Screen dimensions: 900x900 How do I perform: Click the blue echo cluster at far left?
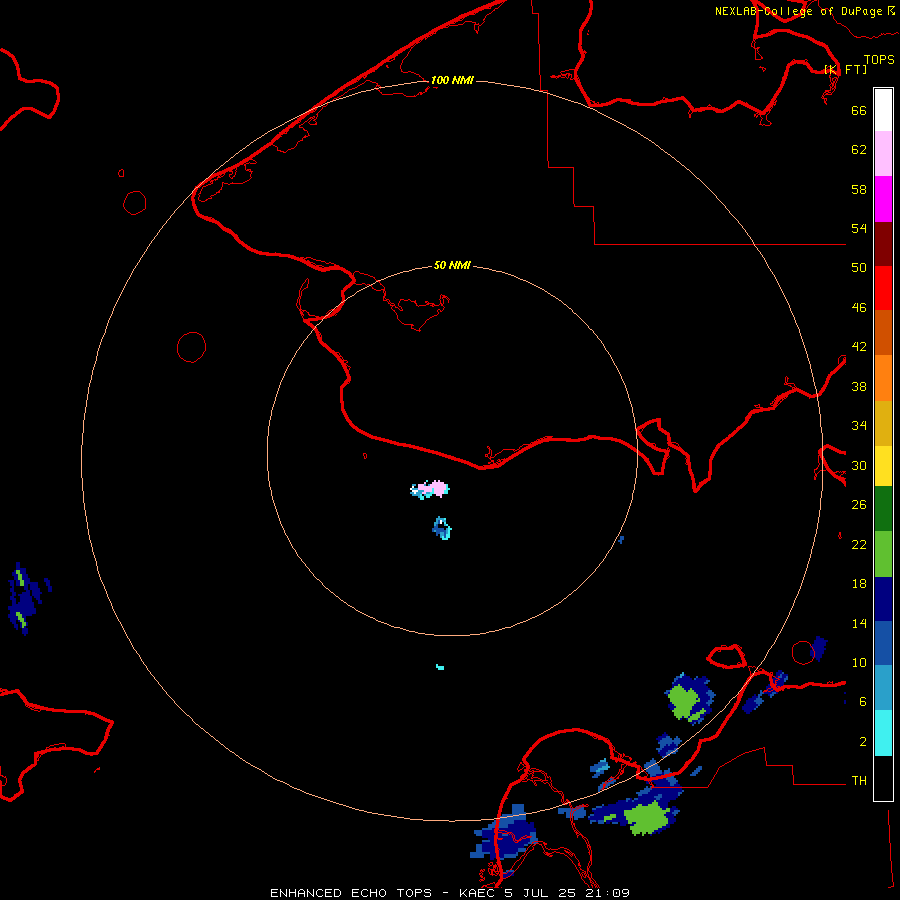point(26,598)
